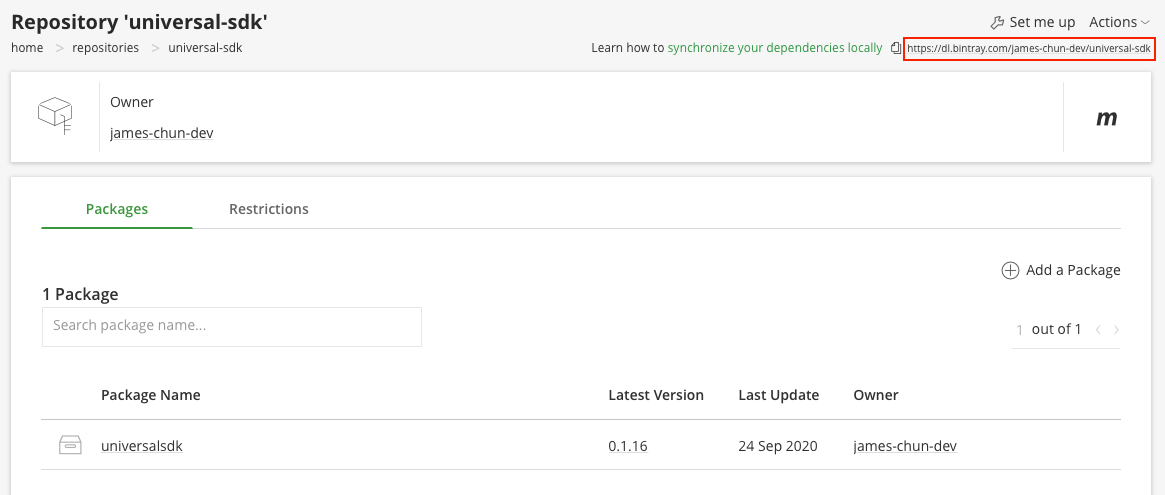Image resolution: width=1165 pixels, height=495 pixels.
Task: Switch to the Packages tab
Action: point(117,209)
